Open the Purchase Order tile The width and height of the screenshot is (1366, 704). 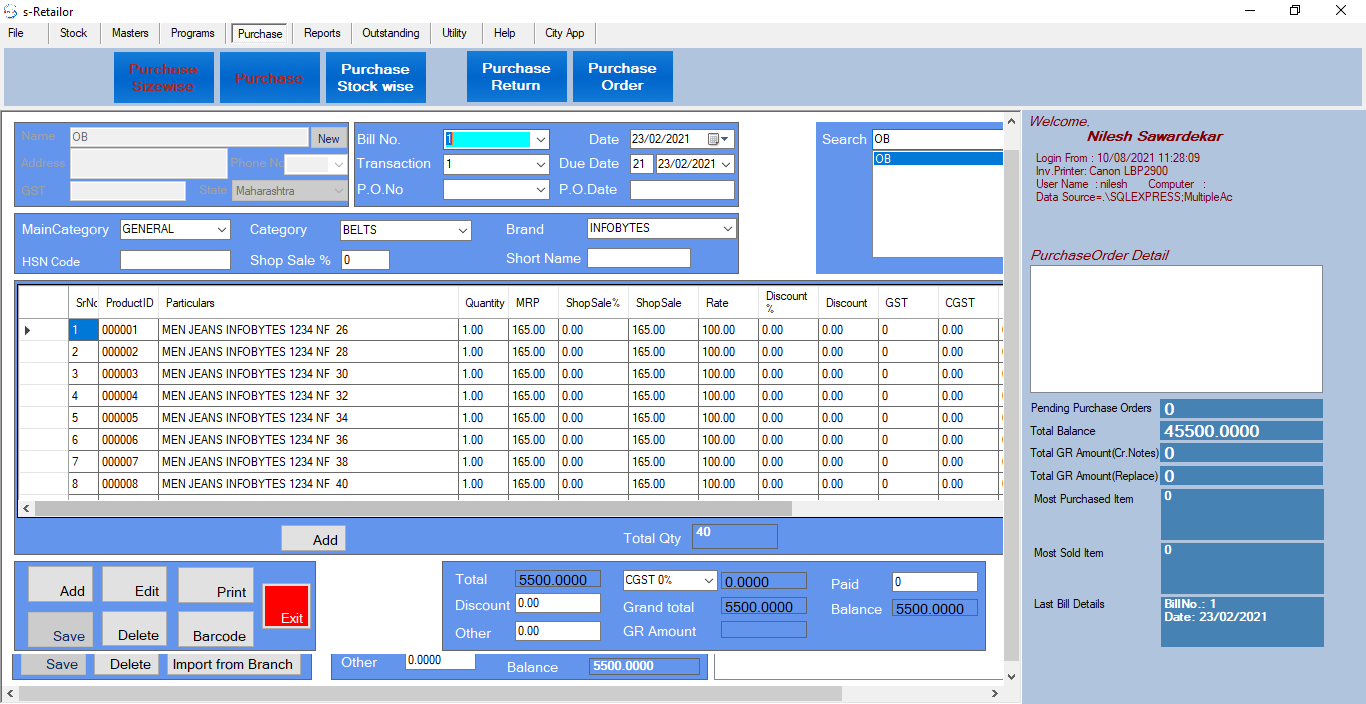click(622, 77)
